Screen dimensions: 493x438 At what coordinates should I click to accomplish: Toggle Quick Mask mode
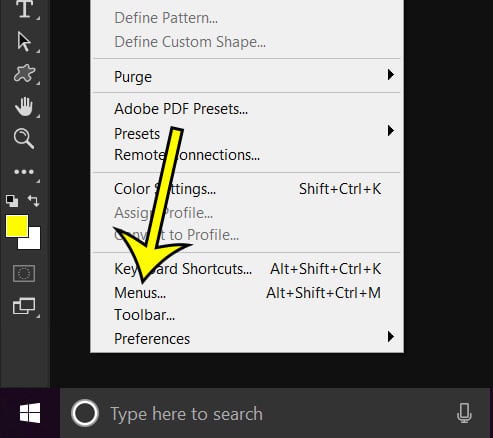click(24, 274)
